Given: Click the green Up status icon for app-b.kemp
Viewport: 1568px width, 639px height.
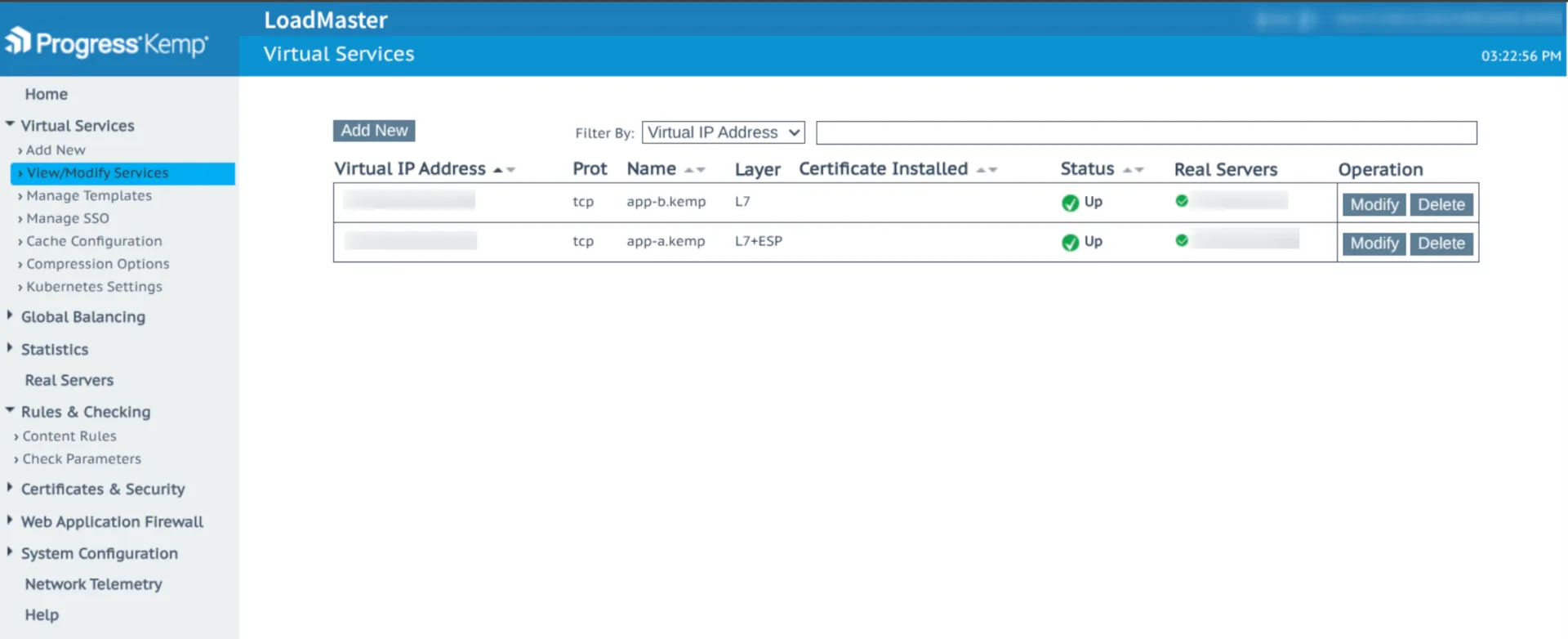Looking at the screenshot, I should 1070,203.
